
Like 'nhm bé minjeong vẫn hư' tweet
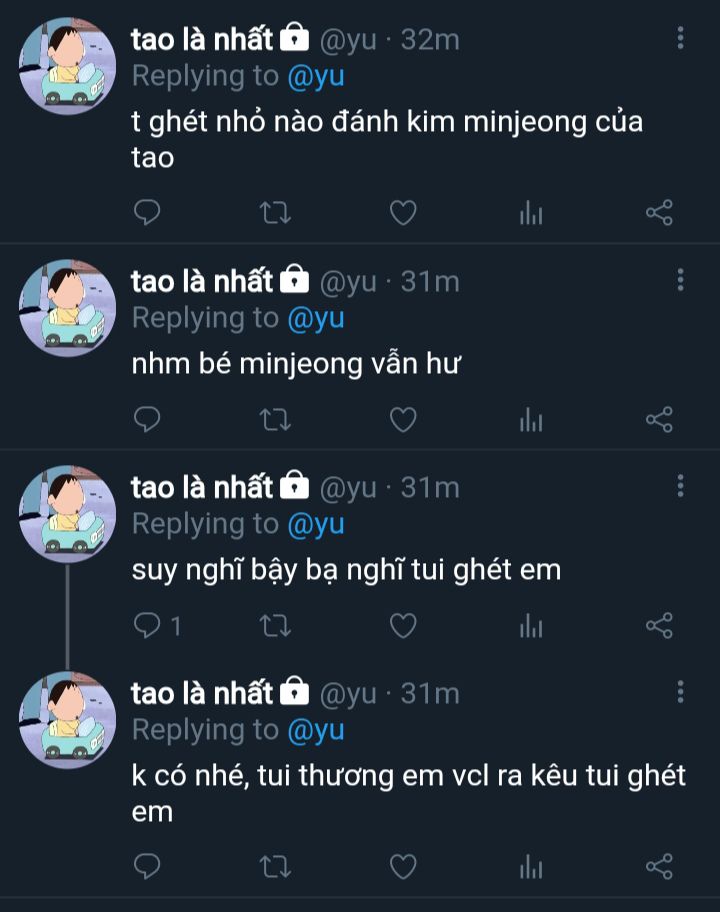[403, 419]
